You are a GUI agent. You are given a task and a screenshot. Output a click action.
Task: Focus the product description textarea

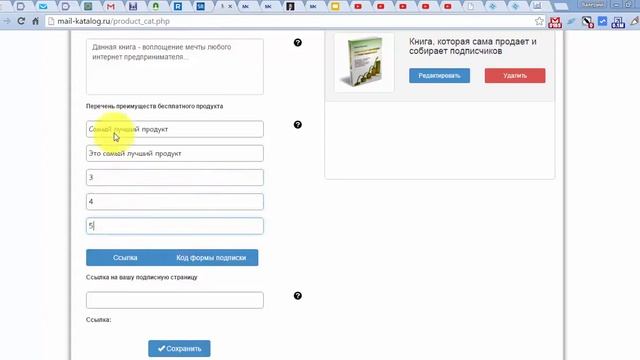175,67
